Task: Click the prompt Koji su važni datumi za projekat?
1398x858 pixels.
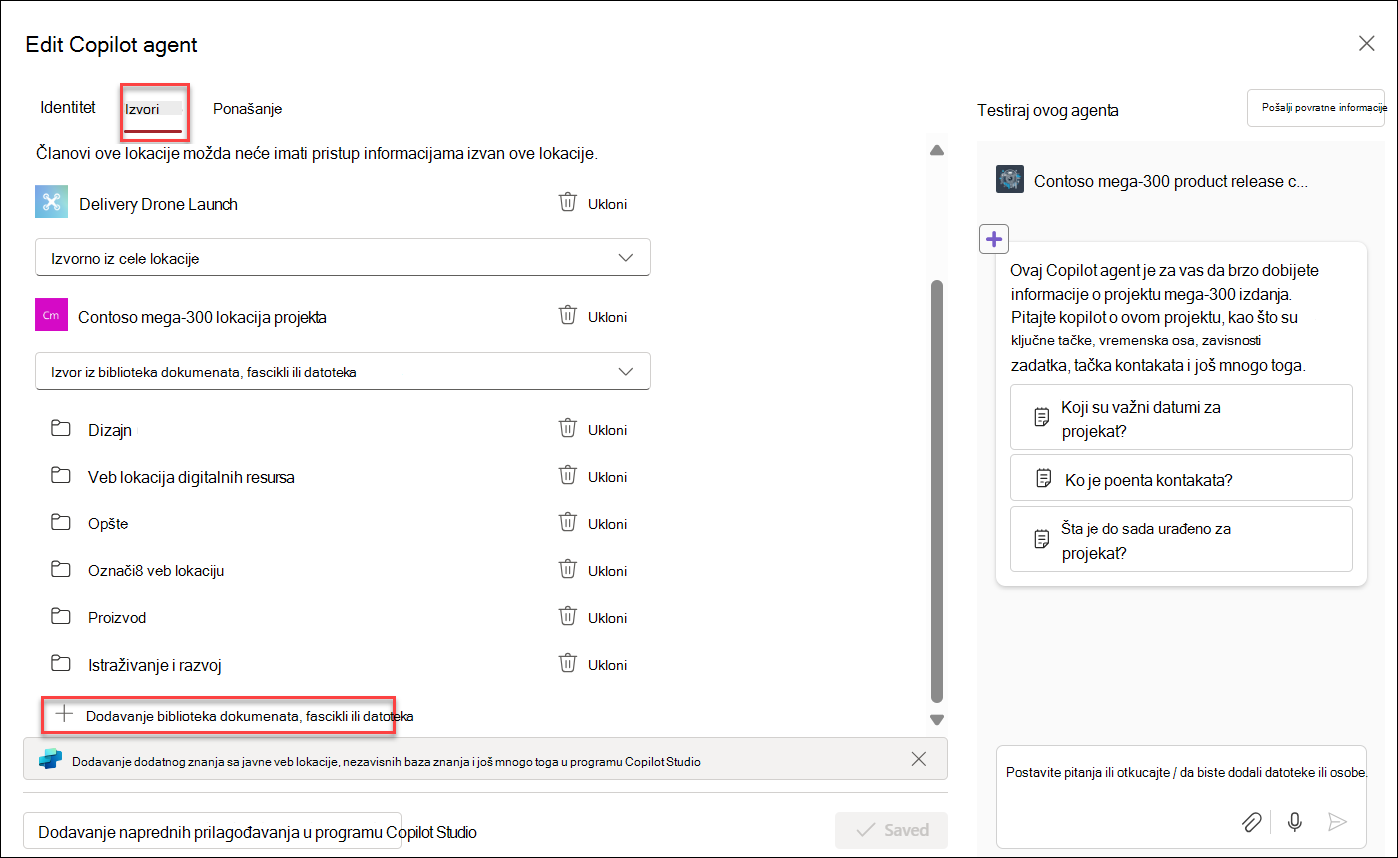Action: coord(1181,418)
